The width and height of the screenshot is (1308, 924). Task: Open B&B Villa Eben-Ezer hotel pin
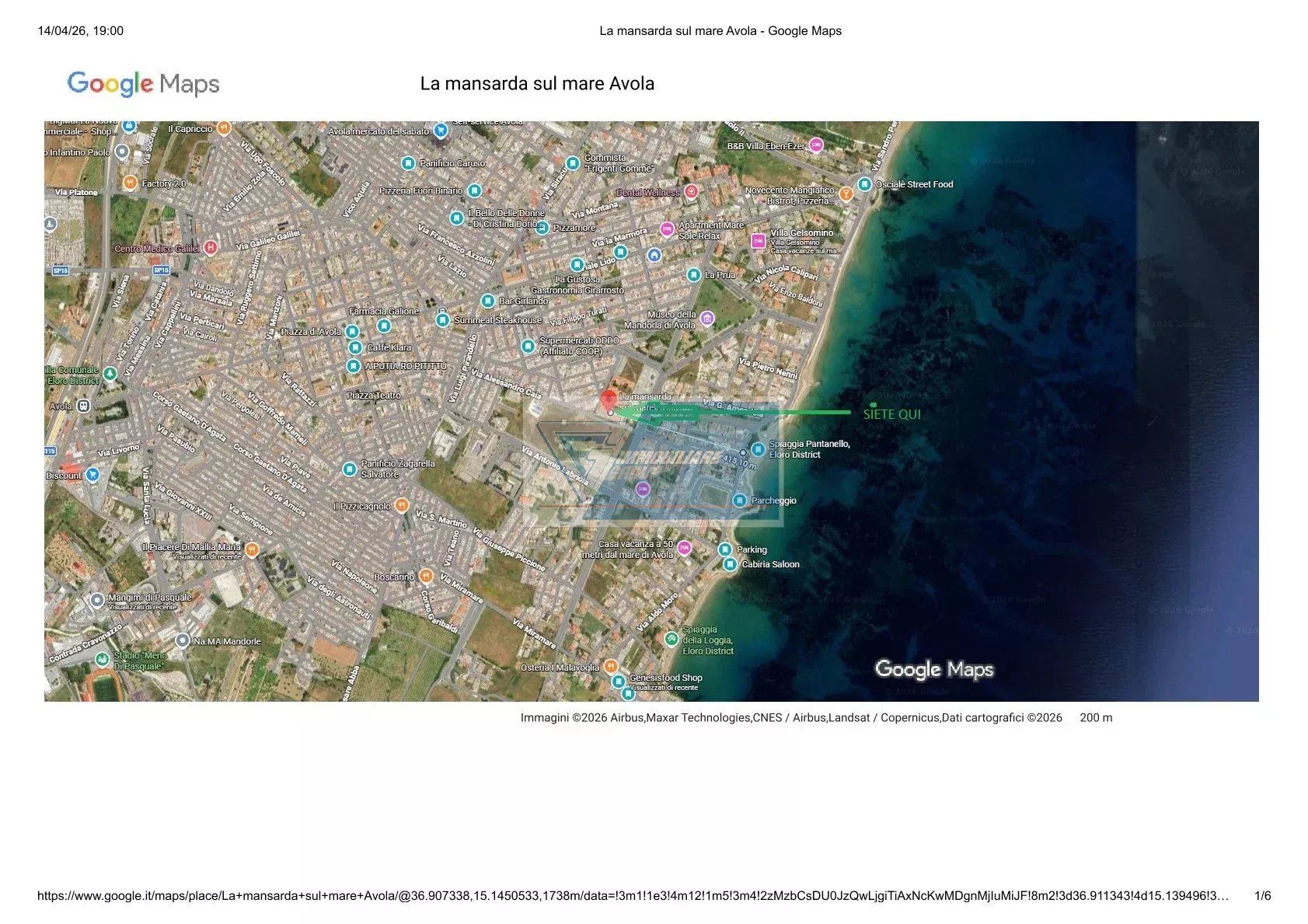click(815, 145)
